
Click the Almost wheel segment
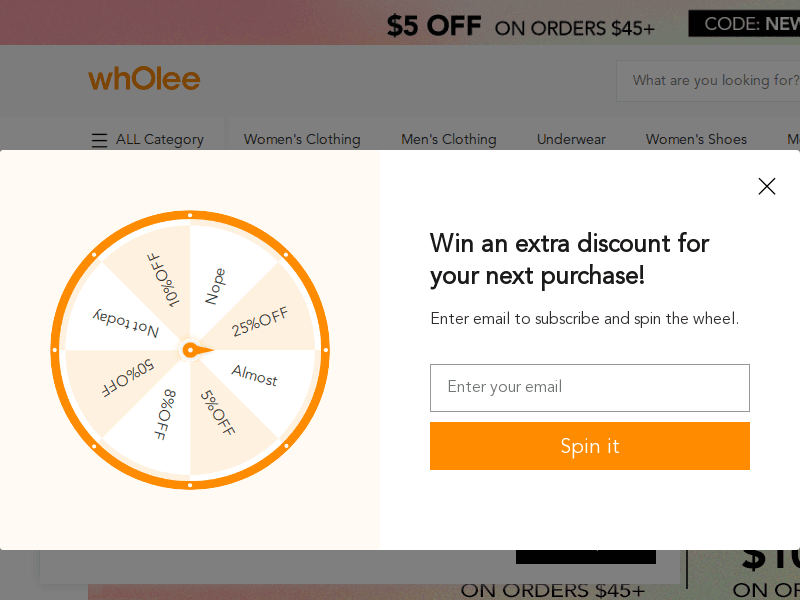tap(255, 375)
